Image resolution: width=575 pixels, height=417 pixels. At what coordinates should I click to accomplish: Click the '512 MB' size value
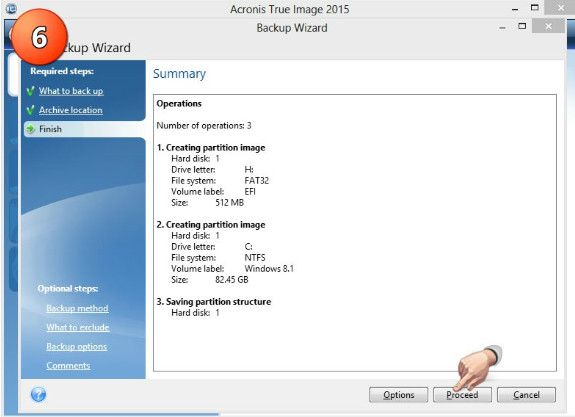[230, 202]
